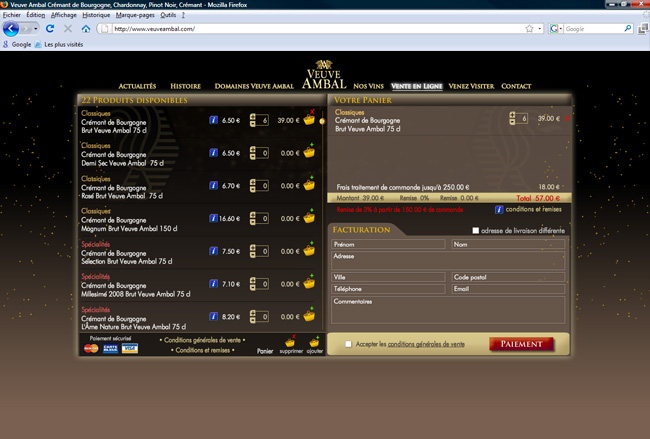650x439 pixels.
Task: Open the Outils menu
Action: pos(168,15)
